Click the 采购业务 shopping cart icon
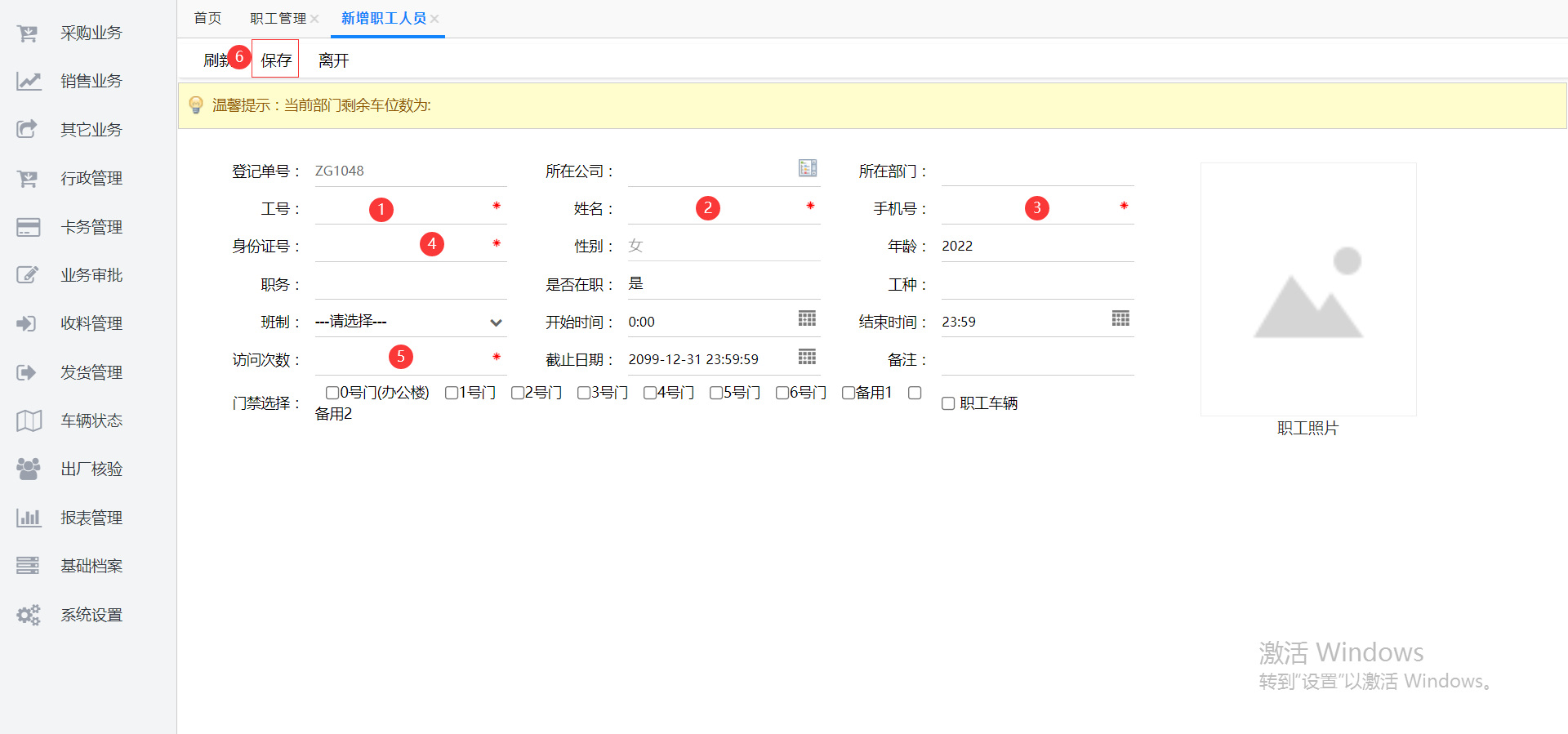This screenshot has width=1568, height=734. point(28,33)
